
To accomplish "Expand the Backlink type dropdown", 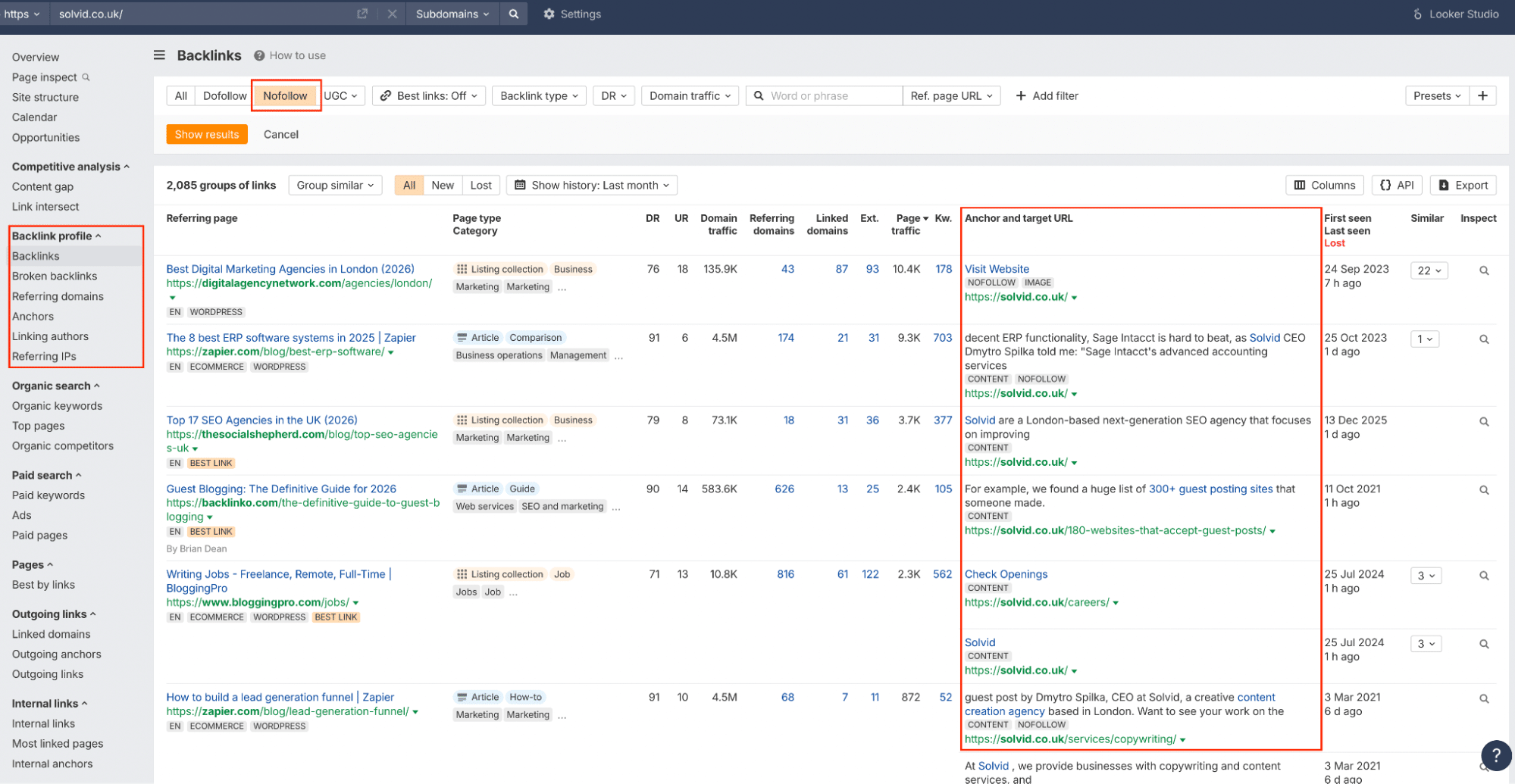I will 539,95.
